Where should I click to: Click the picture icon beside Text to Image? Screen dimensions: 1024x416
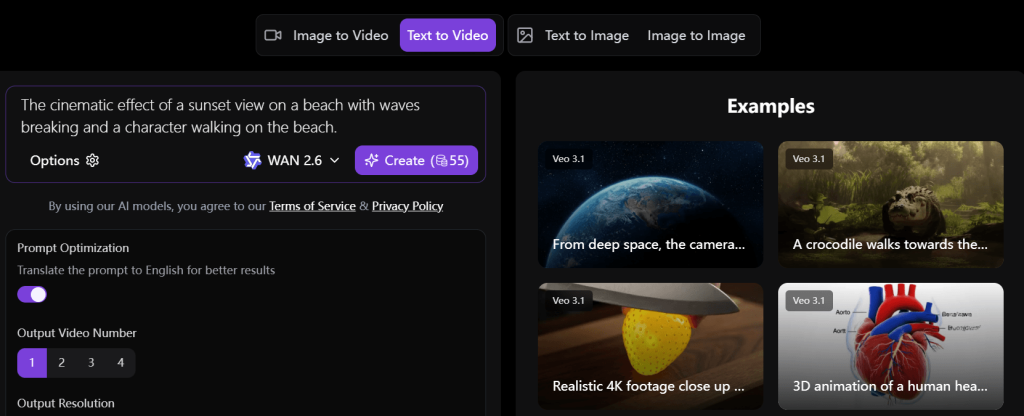pos(525,35)
